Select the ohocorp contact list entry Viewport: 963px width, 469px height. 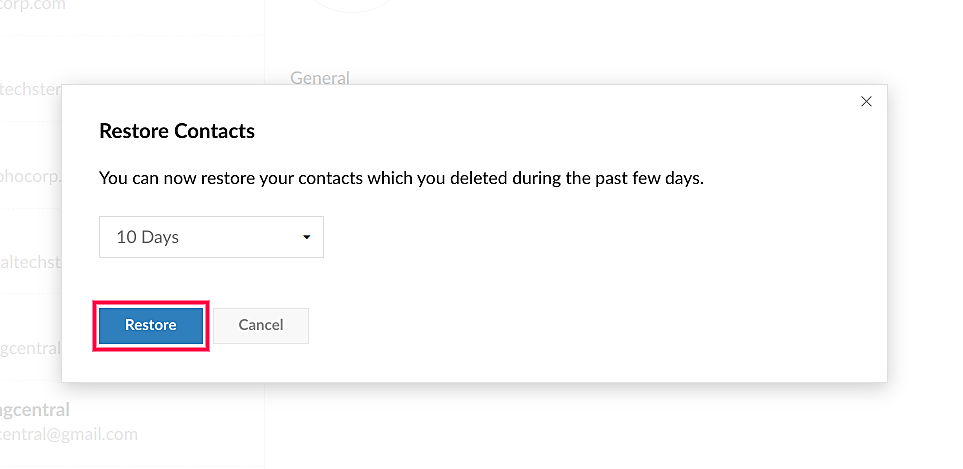pyautogui.click(x=30, y=176)
